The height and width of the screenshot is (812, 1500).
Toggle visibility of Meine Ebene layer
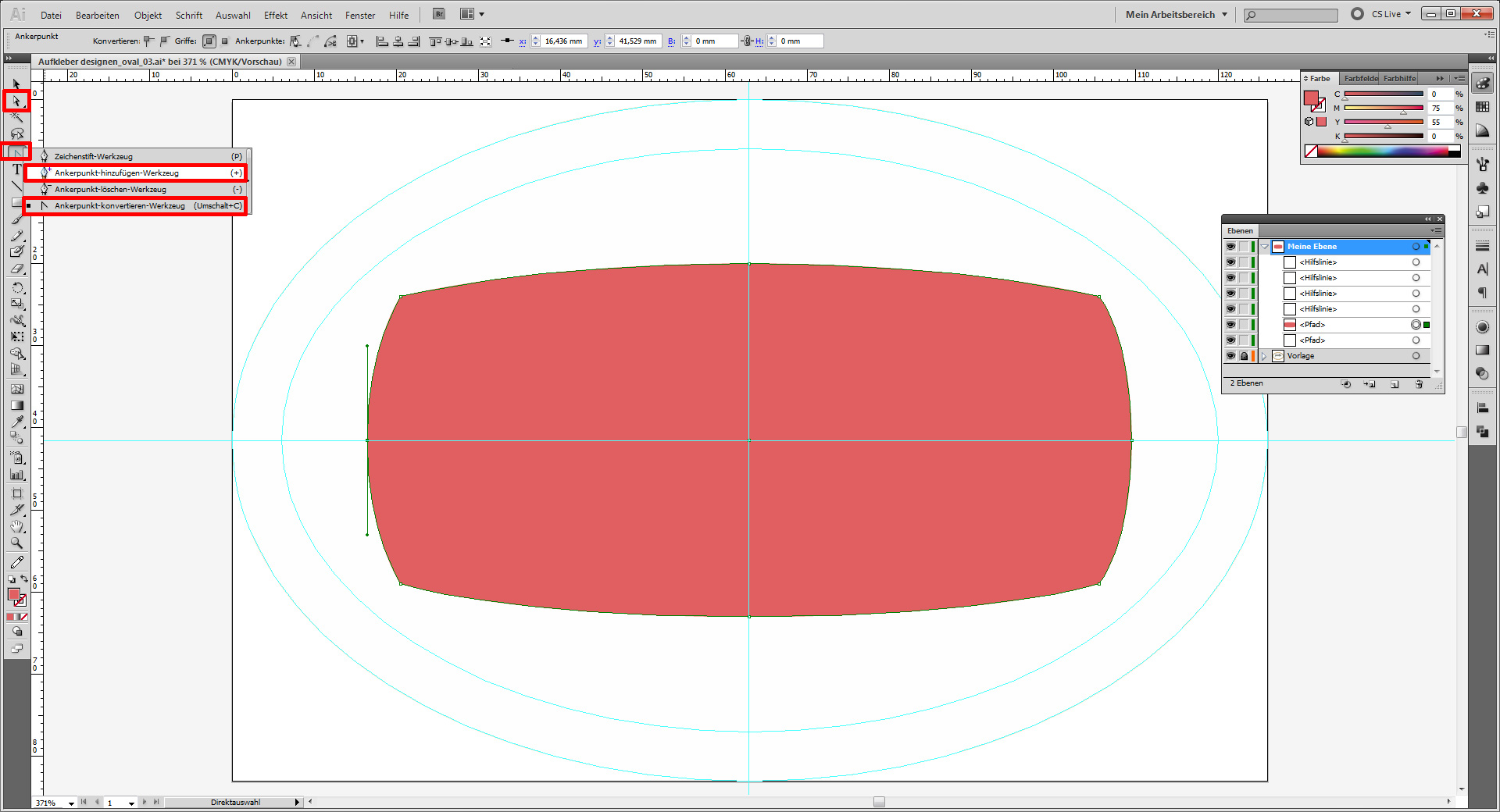pyautogui.click(x=1230, y=247)
